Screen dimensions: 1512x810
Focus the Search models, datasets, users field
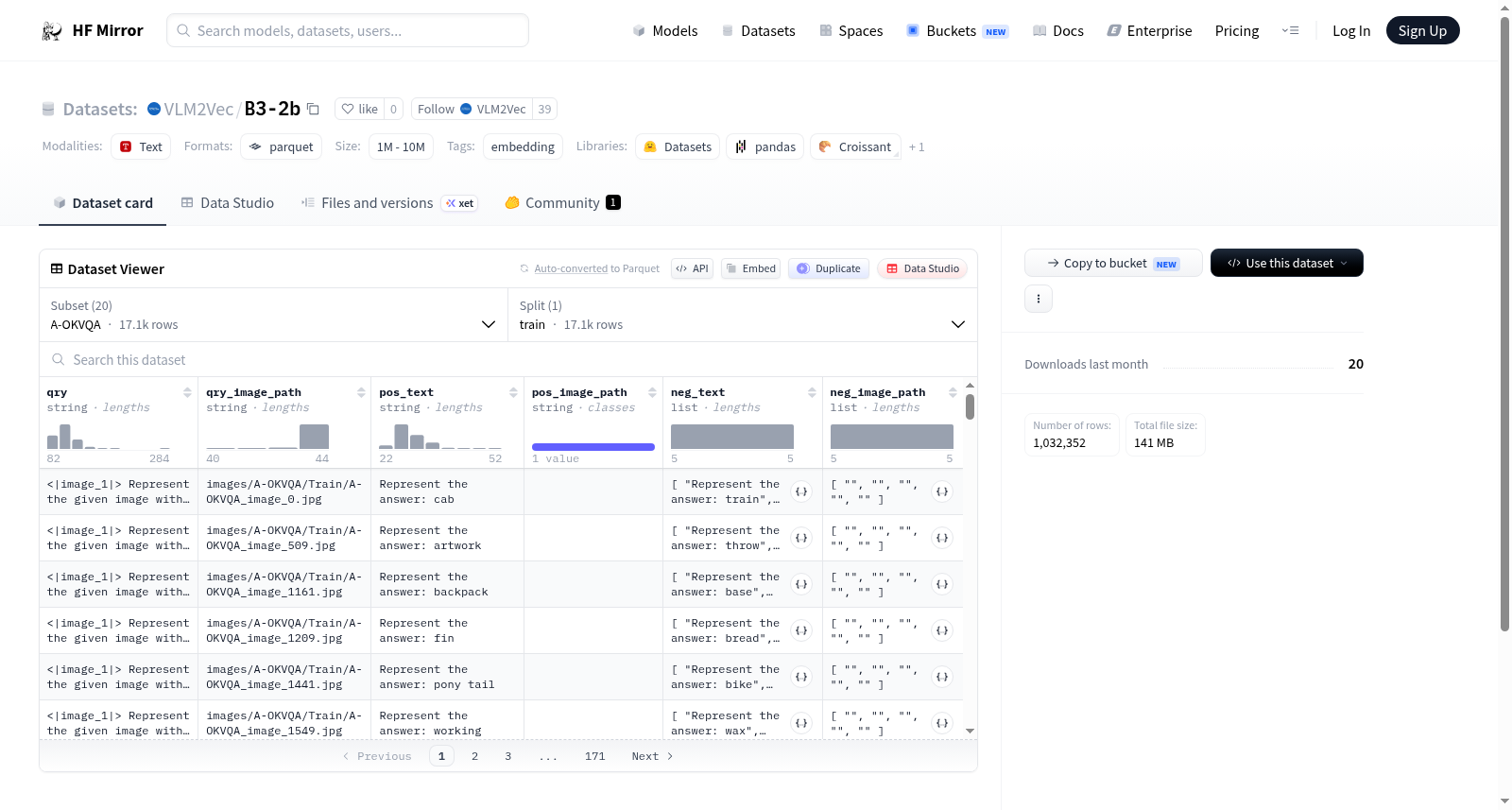pos(348,30)
